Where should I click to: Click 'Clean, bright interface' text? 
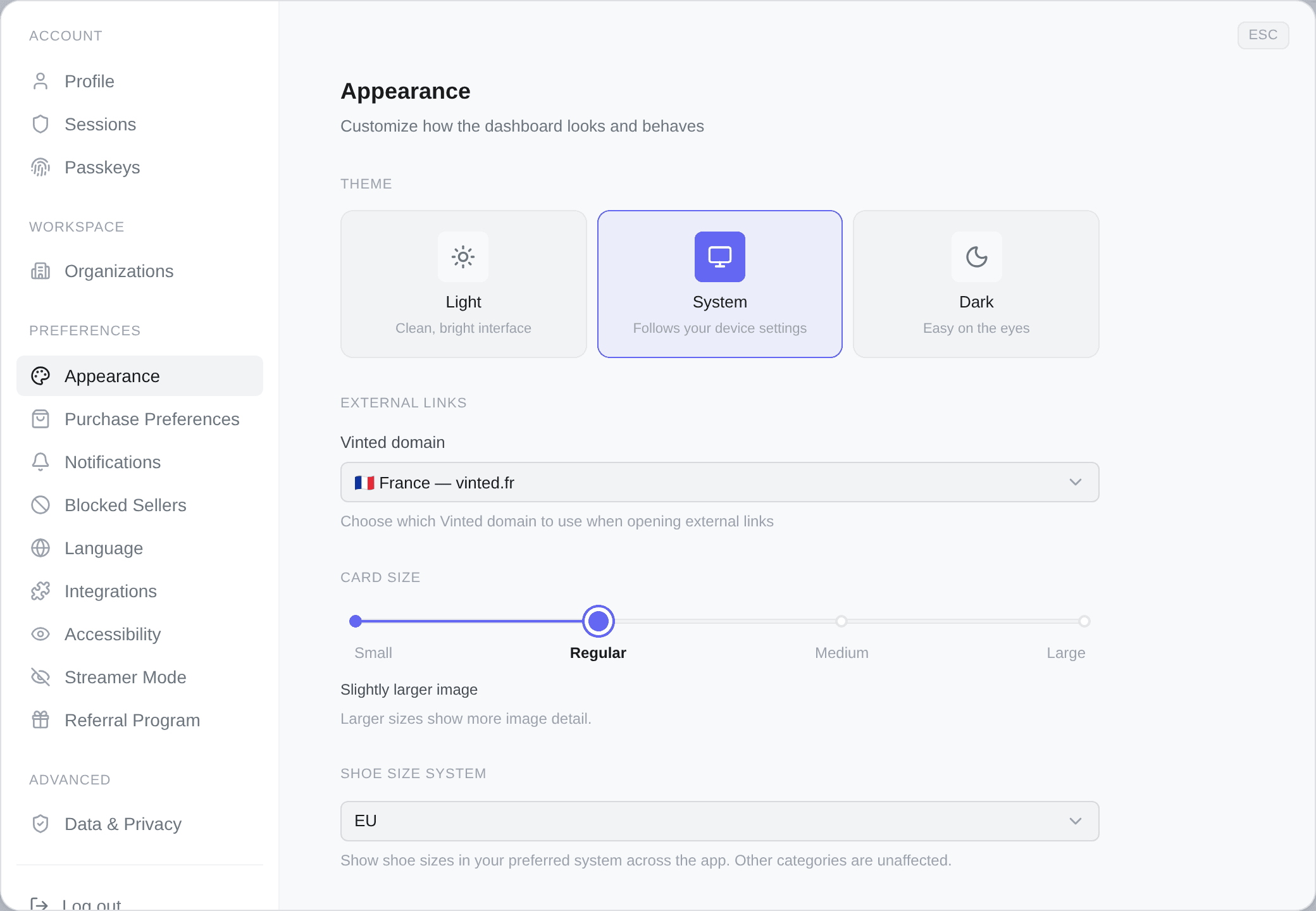click(x=464, y=329)
